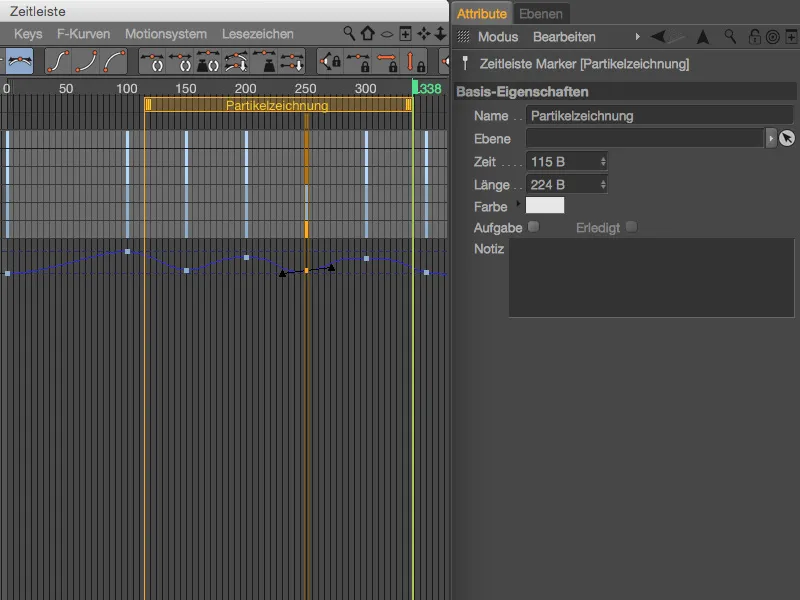Click the Bearbeiten menu in the Attribute manager

(x=565, y=37)
